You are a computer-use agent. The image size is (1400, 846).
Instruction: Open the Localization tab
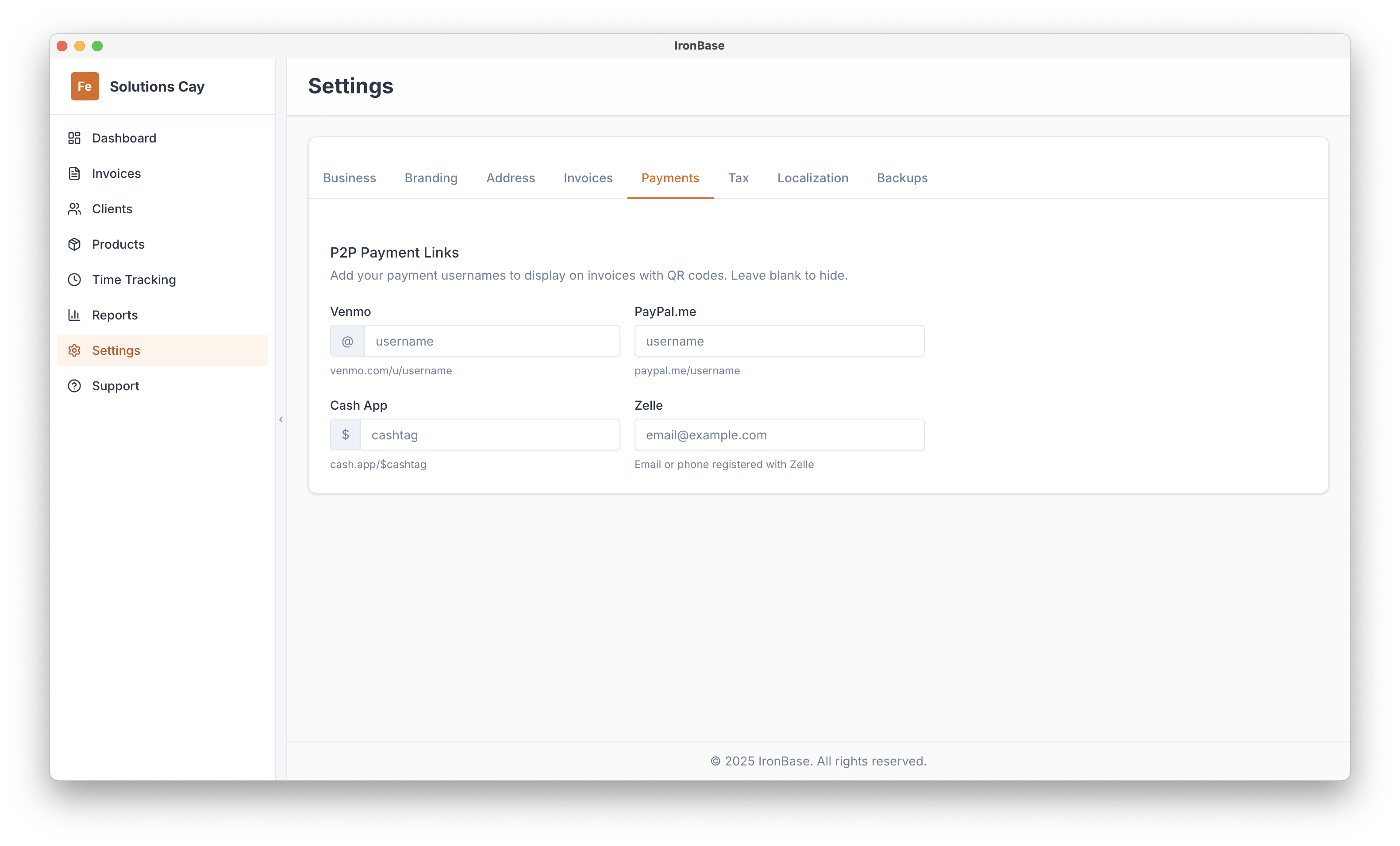click(x=812, y=178)
